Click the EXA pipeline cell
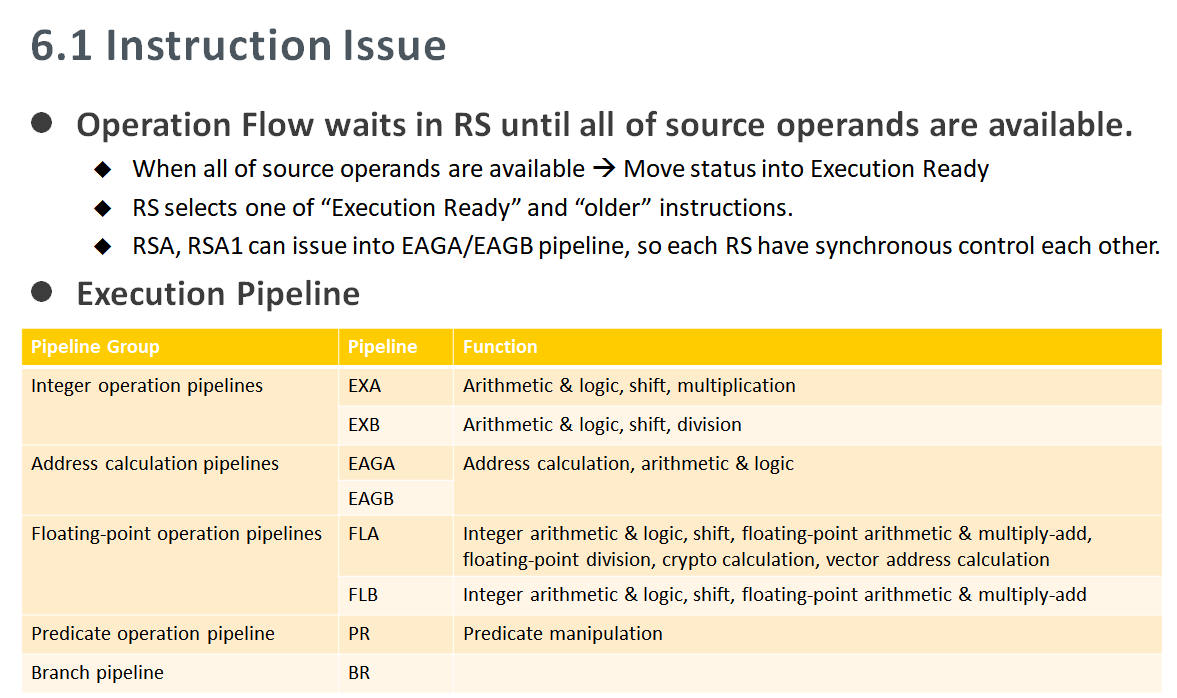 (x=396, y=387)
